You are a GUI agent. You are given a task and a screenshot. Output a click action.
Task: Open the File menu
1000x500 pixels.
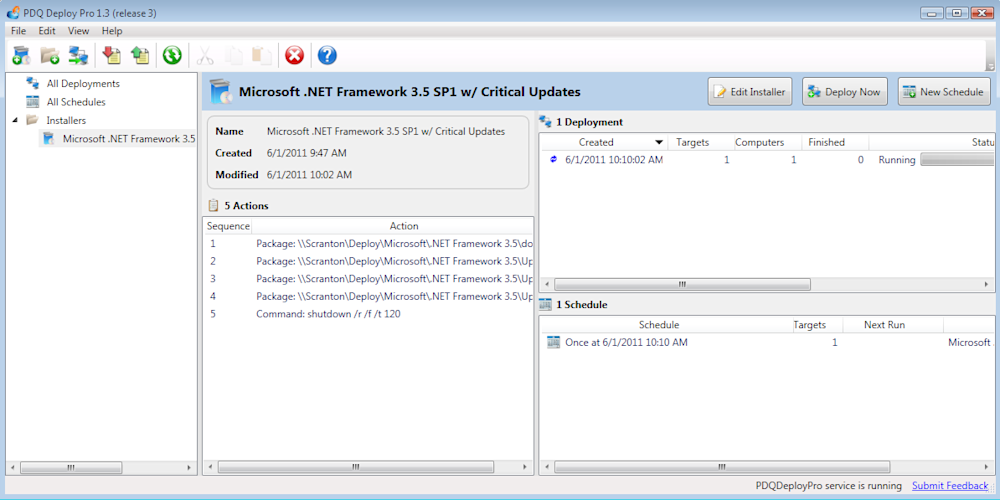pyautogui.click(x=18, y=31)
